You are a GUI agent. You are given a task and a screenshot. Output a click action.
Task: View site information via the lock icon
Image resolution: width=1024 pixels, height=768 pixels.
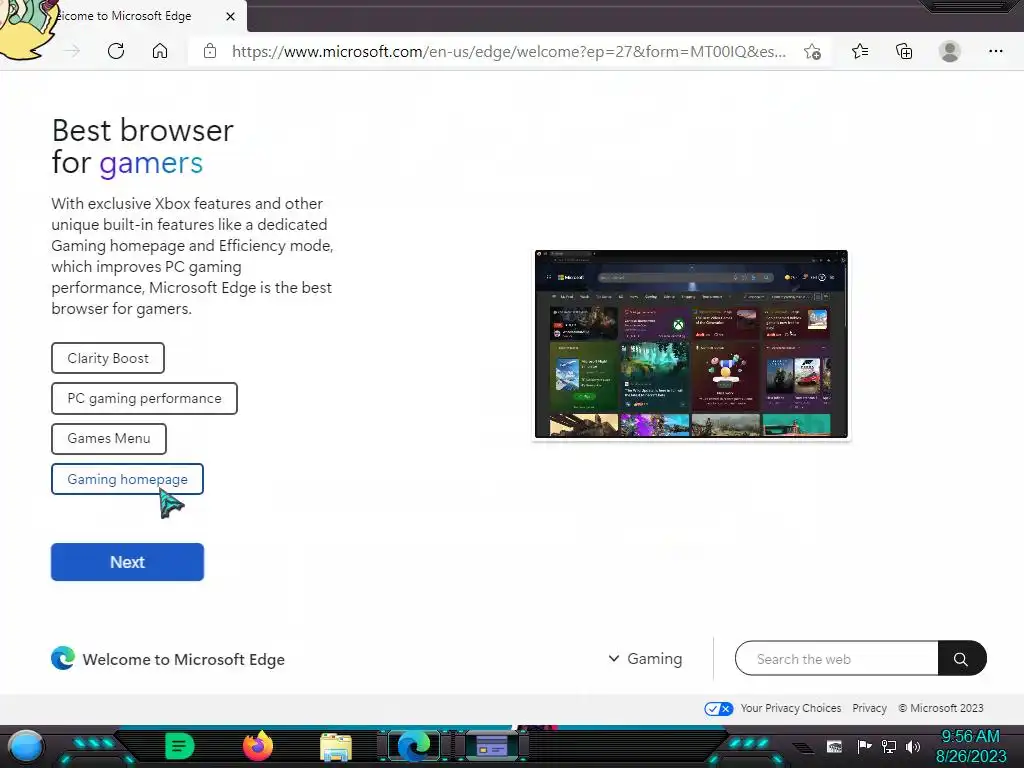(x=210, y=51)
